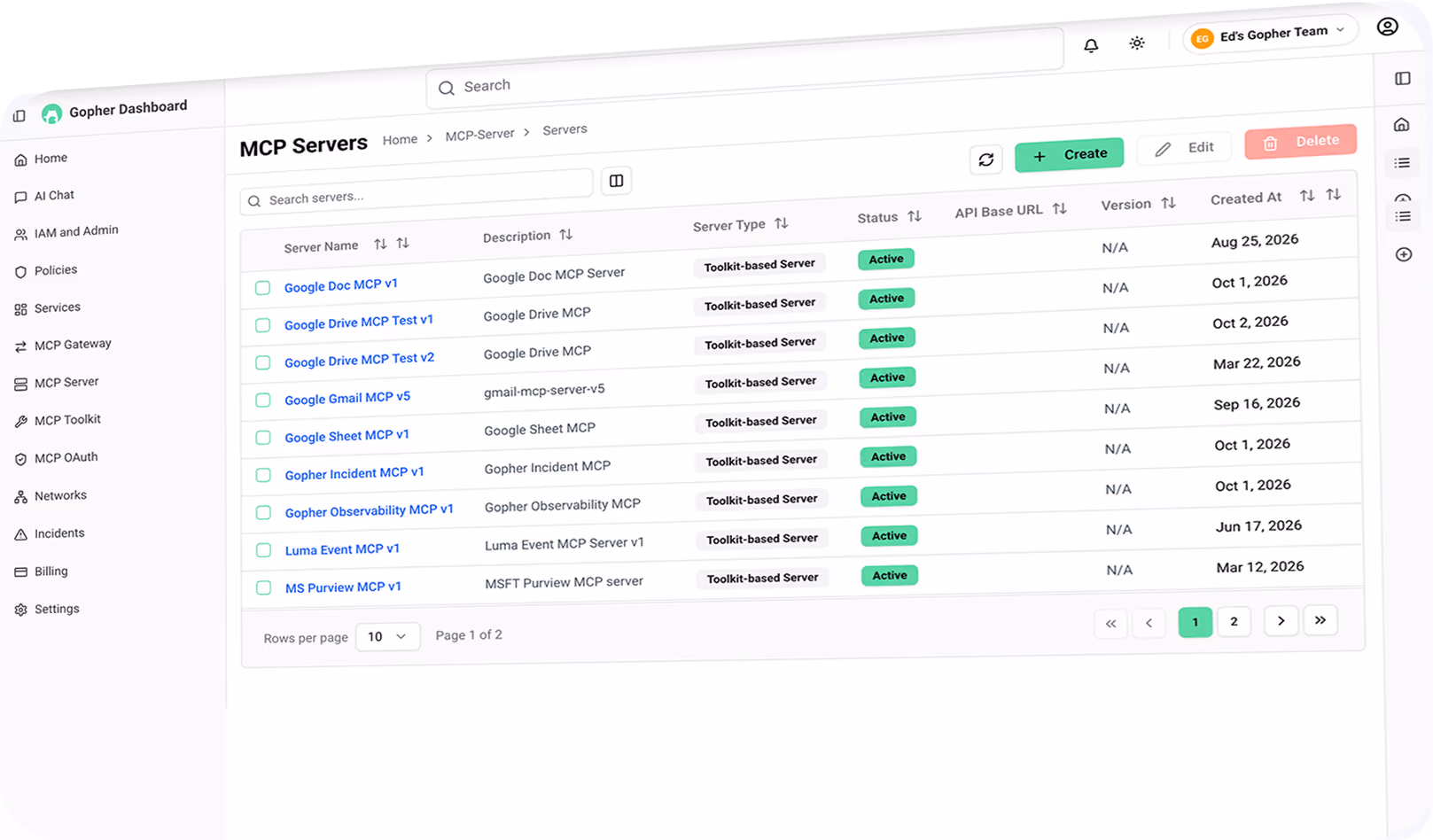Click the Home breadcrumb link

click(400, 139)
